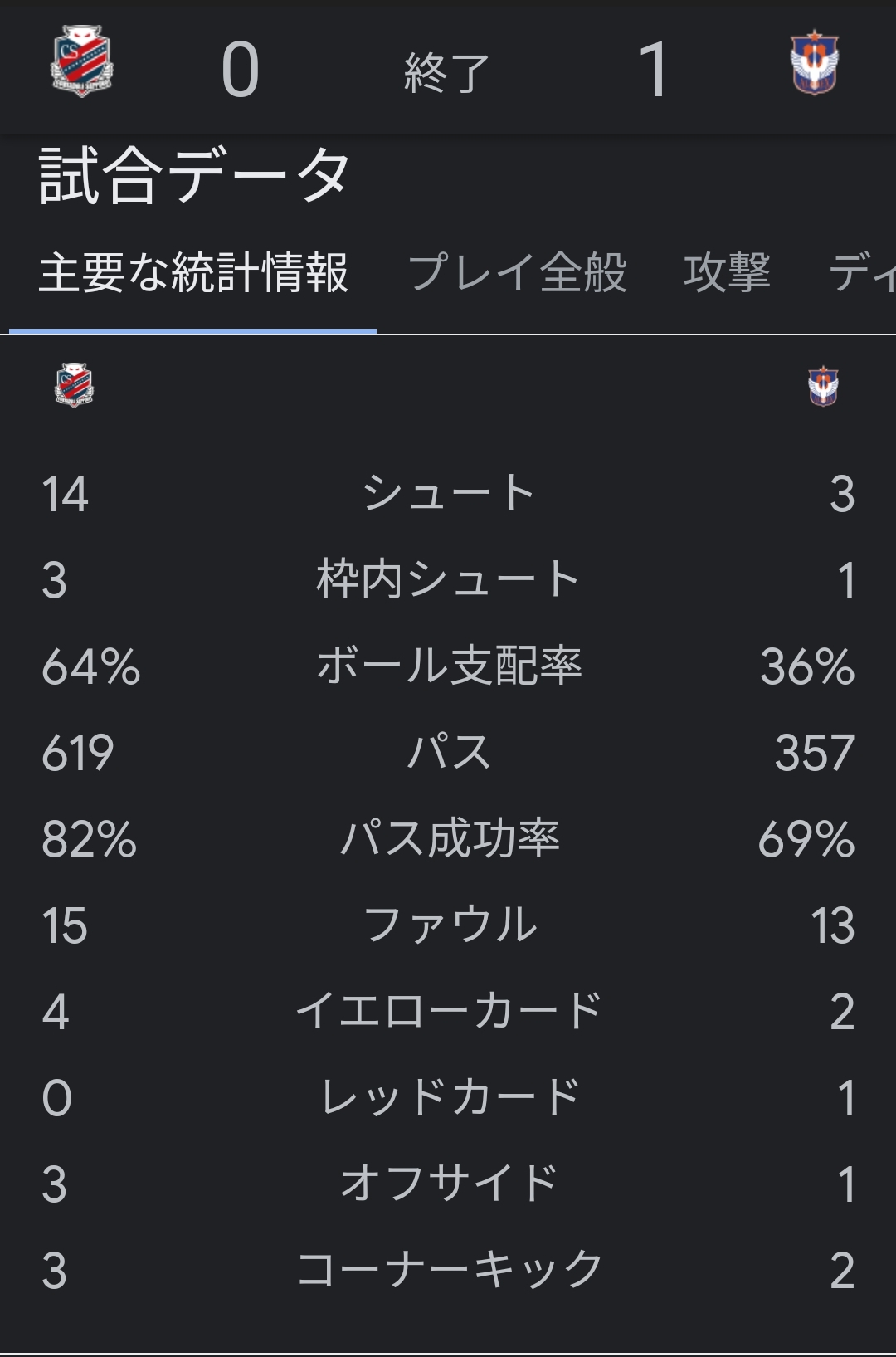Viewport: 896px width, 1357px height.
Task: Tap the パス成功率 row label
Action: tap(450, 838)
